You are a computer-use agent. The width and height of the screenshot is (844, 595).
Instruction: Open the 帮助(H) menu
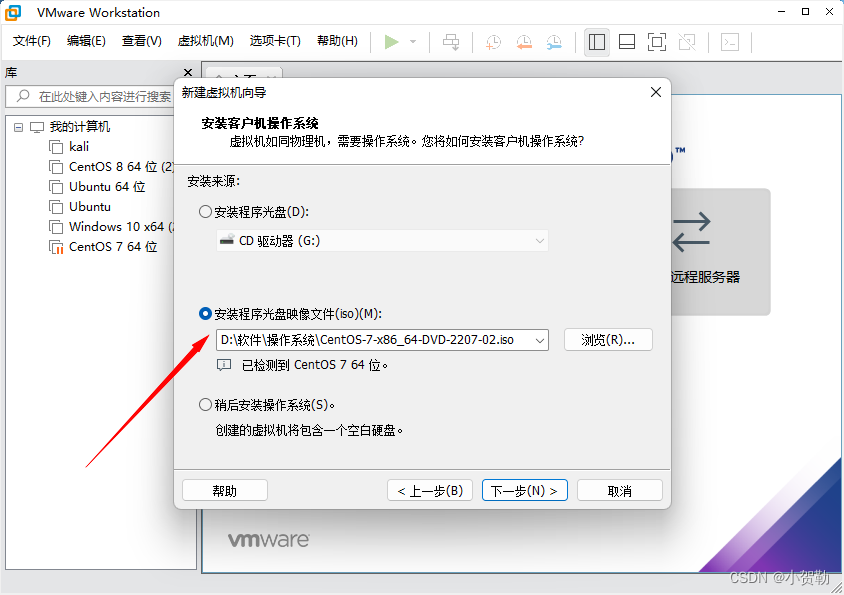(337, 41)
